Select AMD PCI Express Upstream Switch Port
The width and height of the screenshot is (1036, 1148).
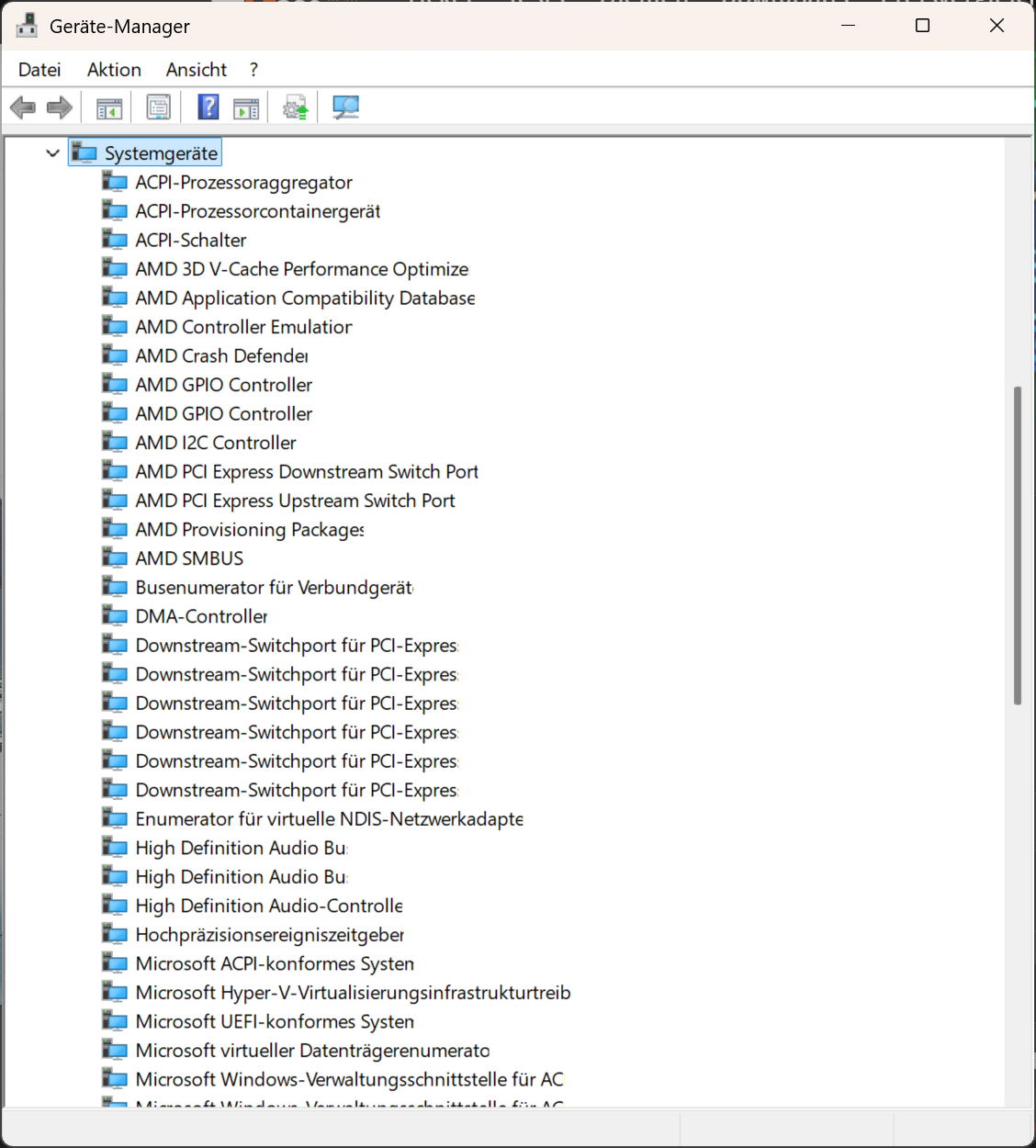[x=295, y=501]
